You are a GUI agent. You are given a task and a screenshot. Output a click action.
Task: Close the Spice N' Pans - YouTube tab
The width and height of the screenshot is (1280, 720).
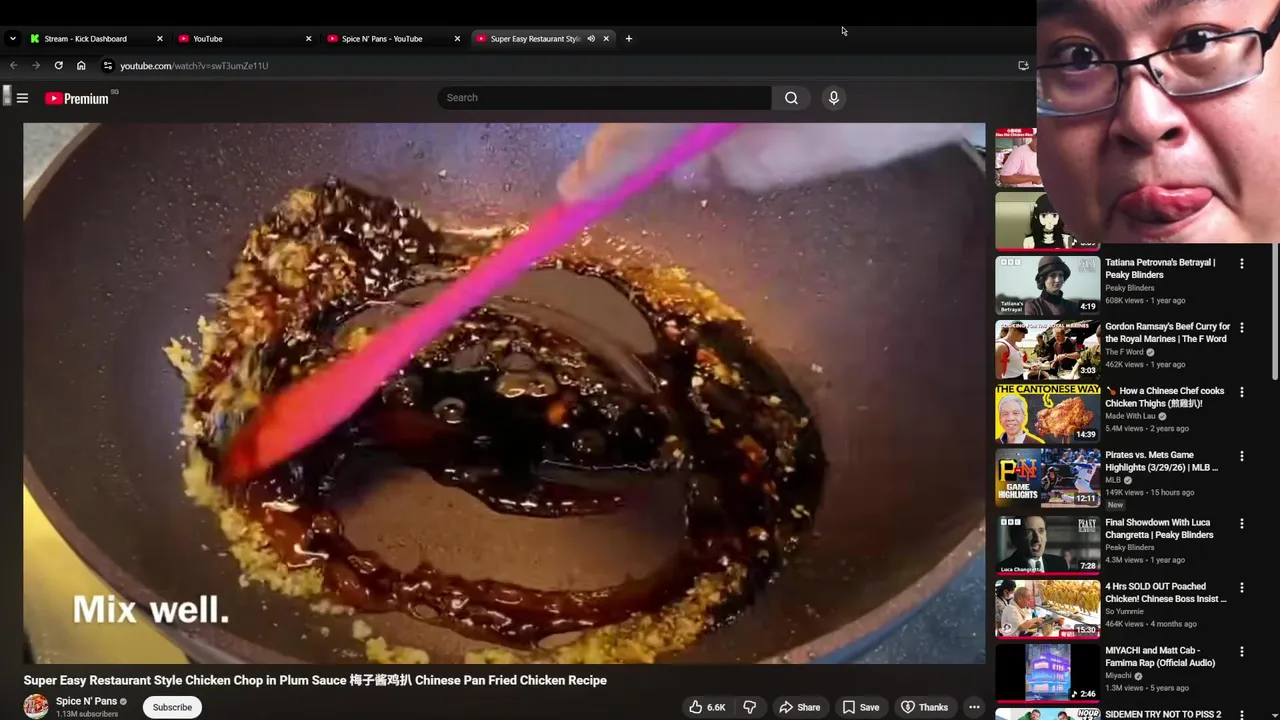pos(457,39)
